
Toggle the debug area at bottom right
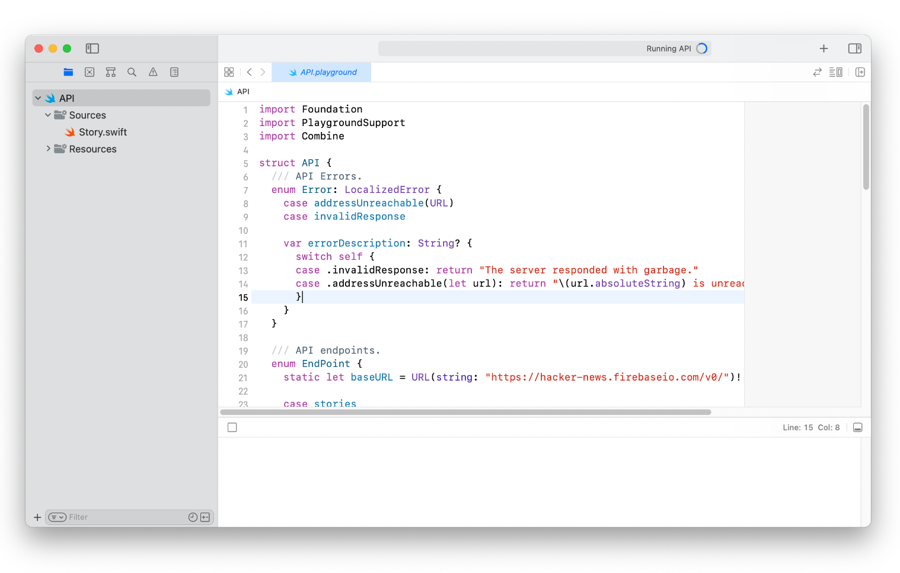click(857, 427)
